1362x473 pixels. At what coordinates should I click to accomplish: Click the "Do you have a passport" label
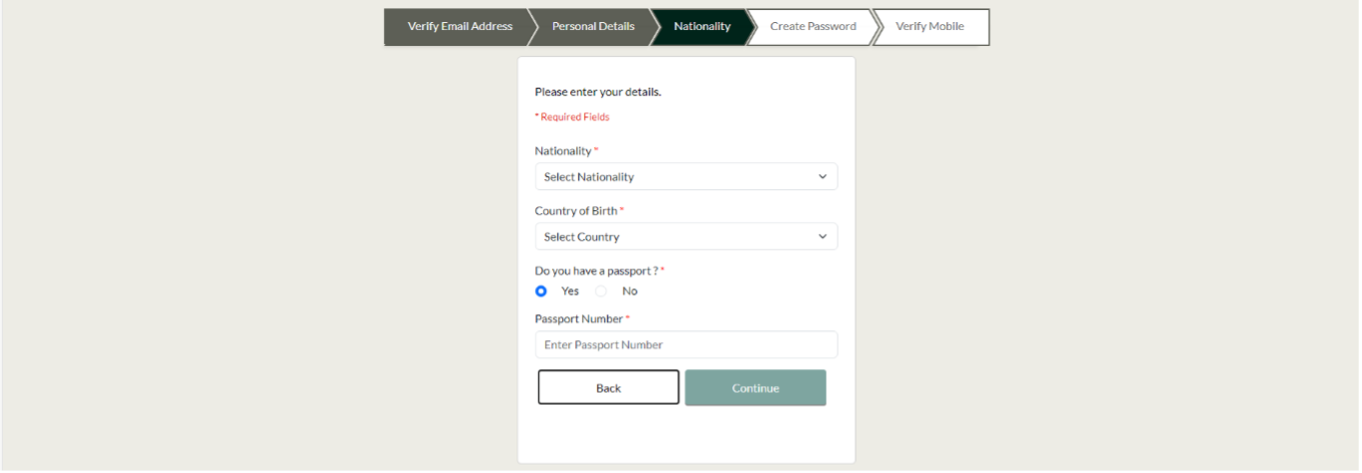596,271
